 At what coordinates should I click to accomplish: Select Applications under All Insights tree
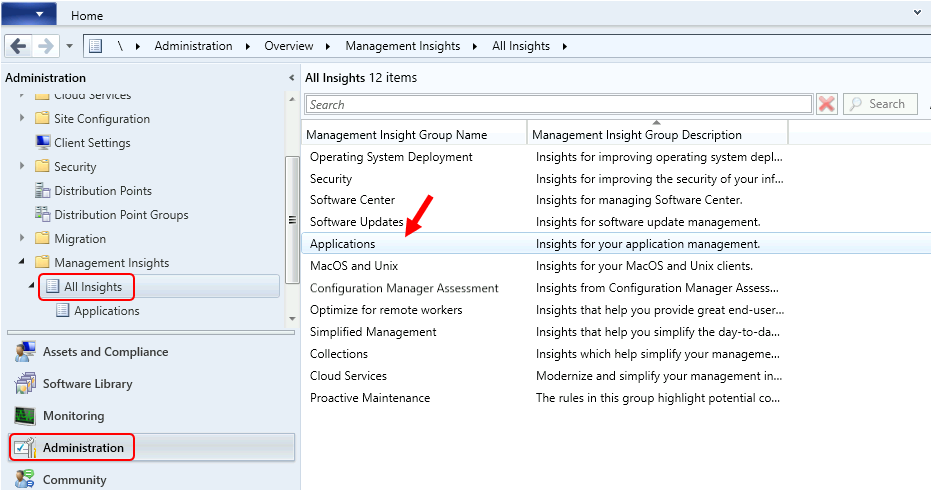click(107, 311)
